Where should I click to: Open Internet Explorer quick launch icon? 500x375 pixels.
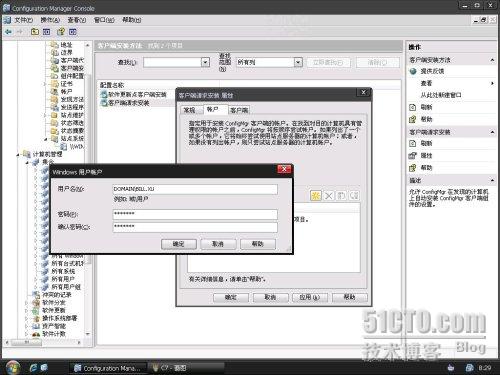[x=33, y=368]
